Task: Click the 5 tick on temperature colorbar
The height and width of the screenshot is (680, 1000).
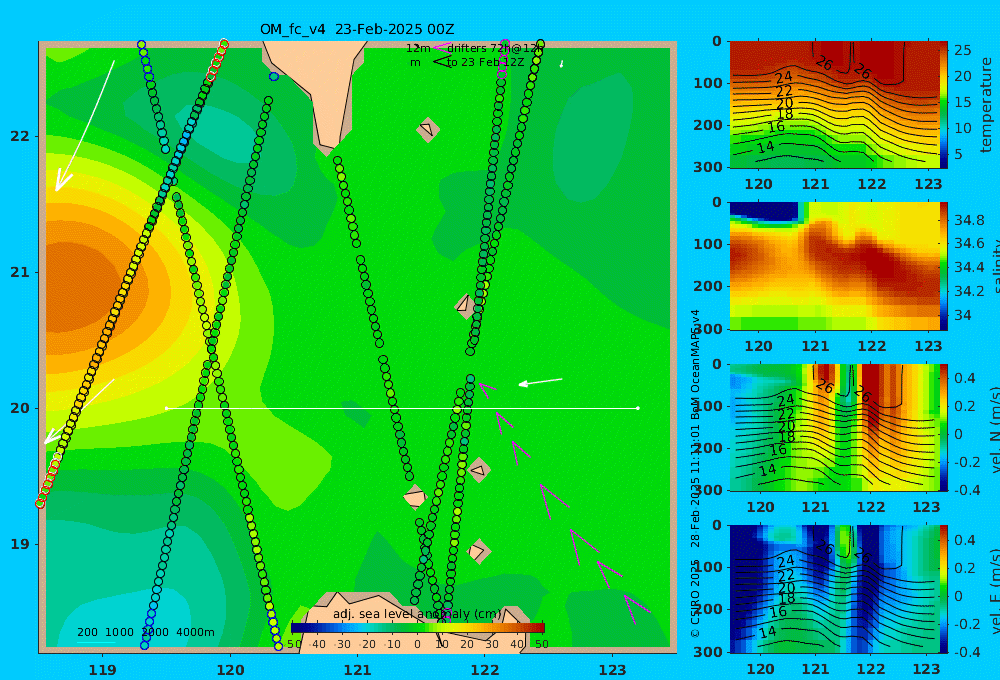Action: click(x=958, y=154)
